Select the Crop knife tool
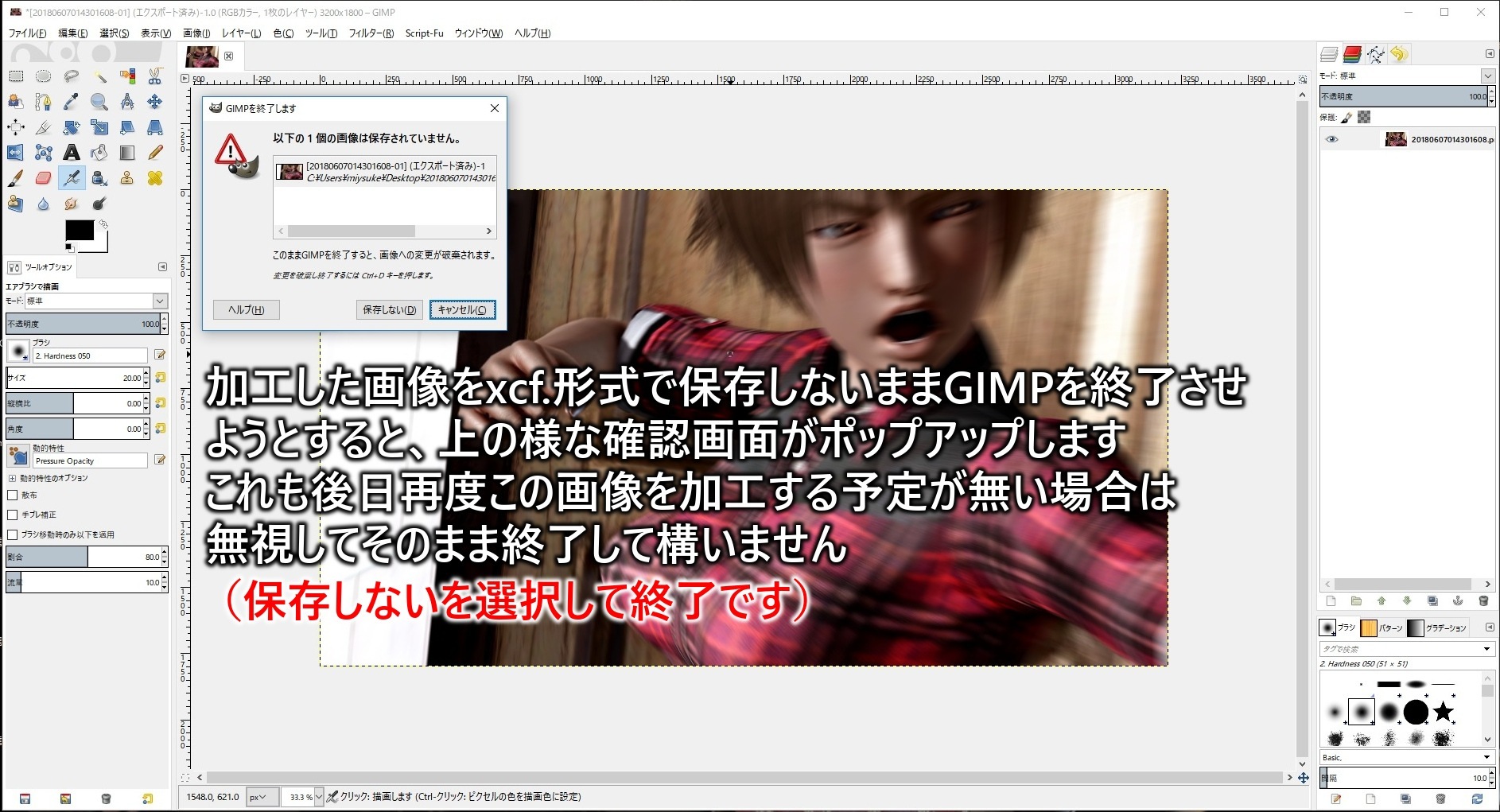Viewport: 1500px width, 812px height. (44, 127)
